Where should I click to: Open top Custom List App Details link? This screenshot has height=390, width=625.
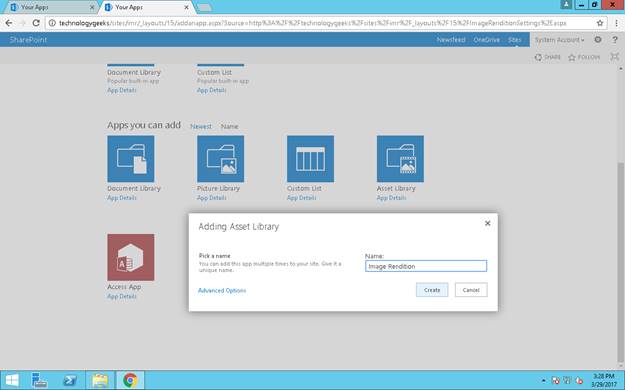[212, 90]
